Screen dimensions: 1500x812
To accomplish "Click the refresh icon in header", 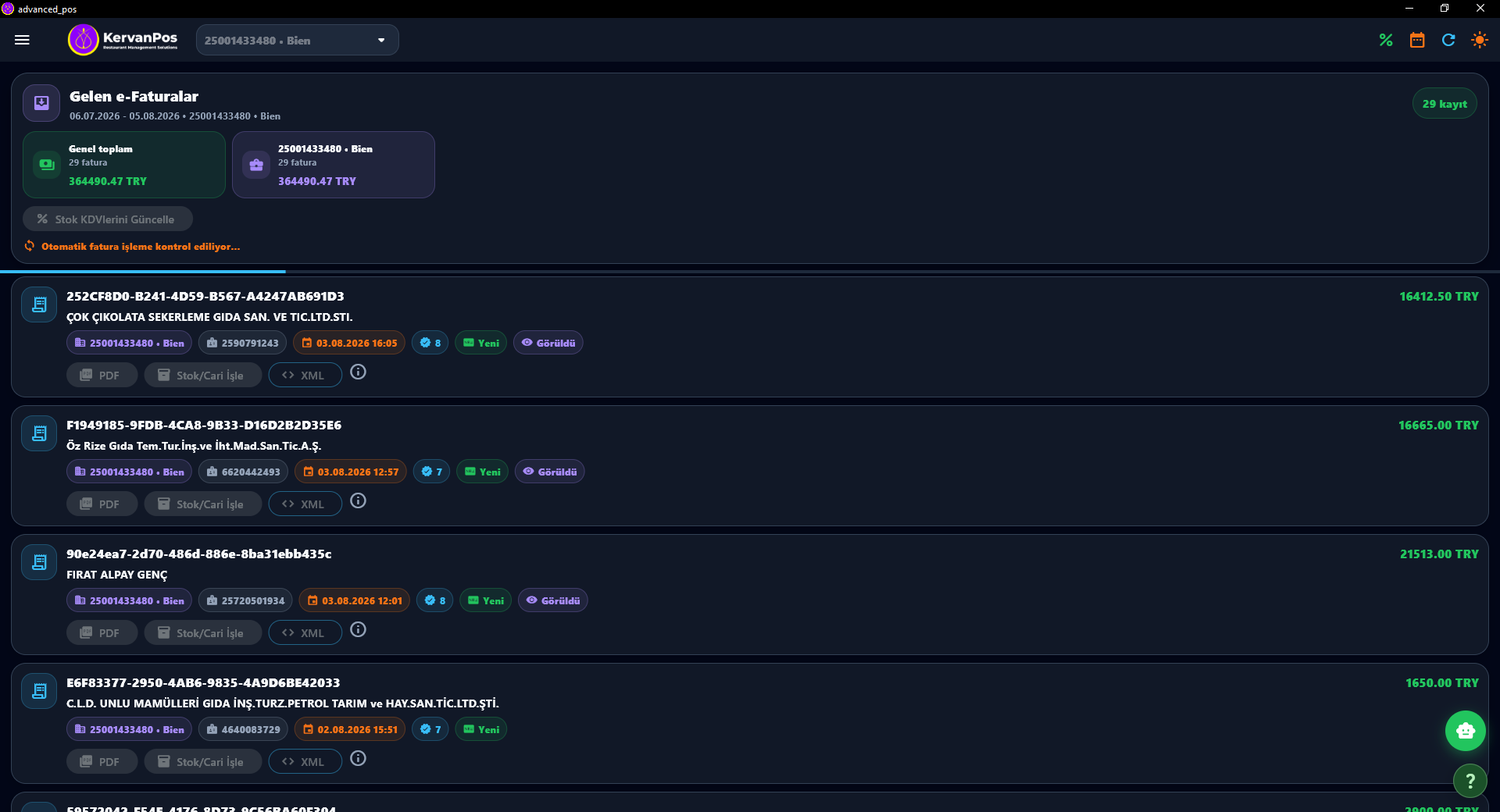I will tap(1448, 40).
